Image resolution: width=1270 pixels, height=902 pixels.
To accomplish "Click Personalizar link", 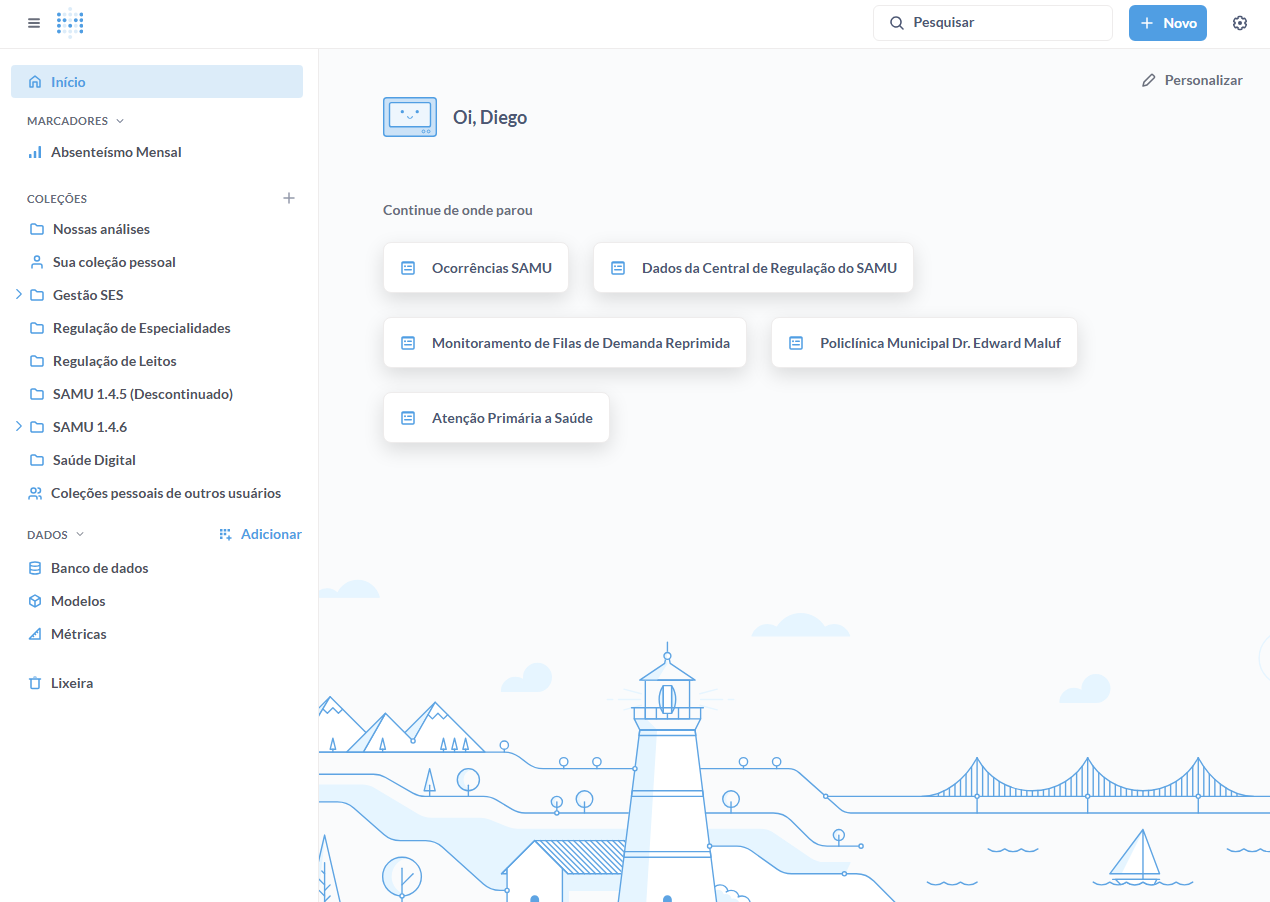I will tap(1192, 80).
